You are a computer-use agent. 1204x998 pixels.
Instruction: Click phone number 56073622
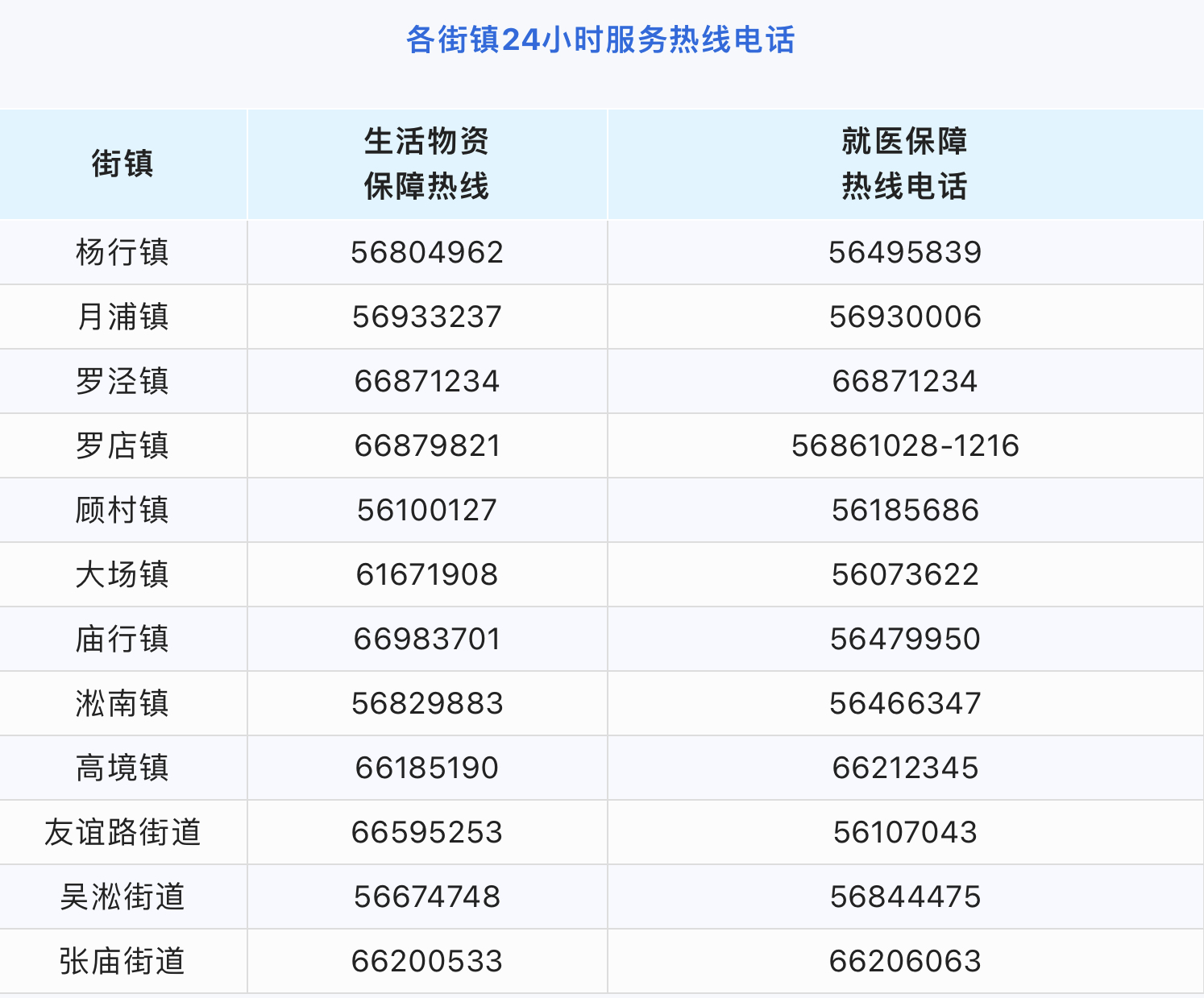coord(905,574)
